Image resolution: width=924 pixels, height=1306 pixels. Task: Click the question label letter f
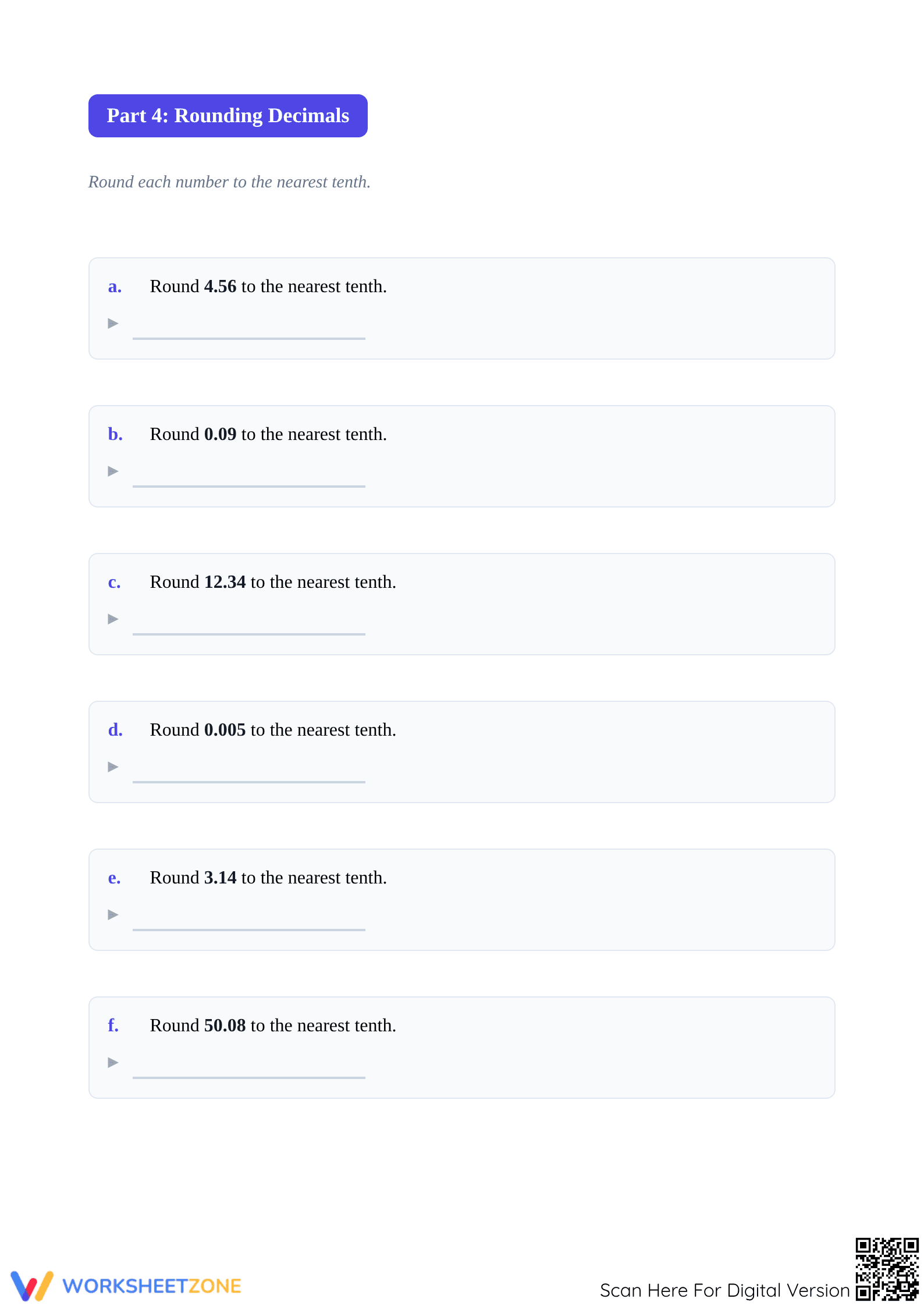pos(113,1025)
